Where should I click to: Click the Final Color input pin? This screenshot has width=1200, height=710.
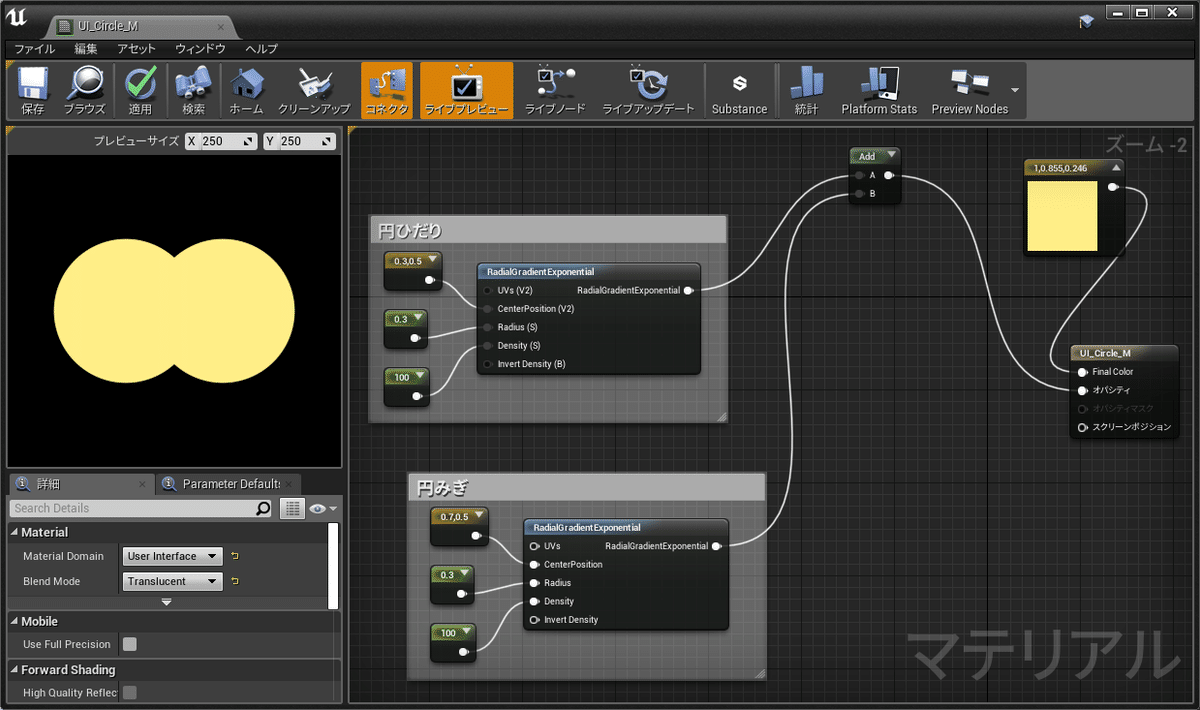1082,372
